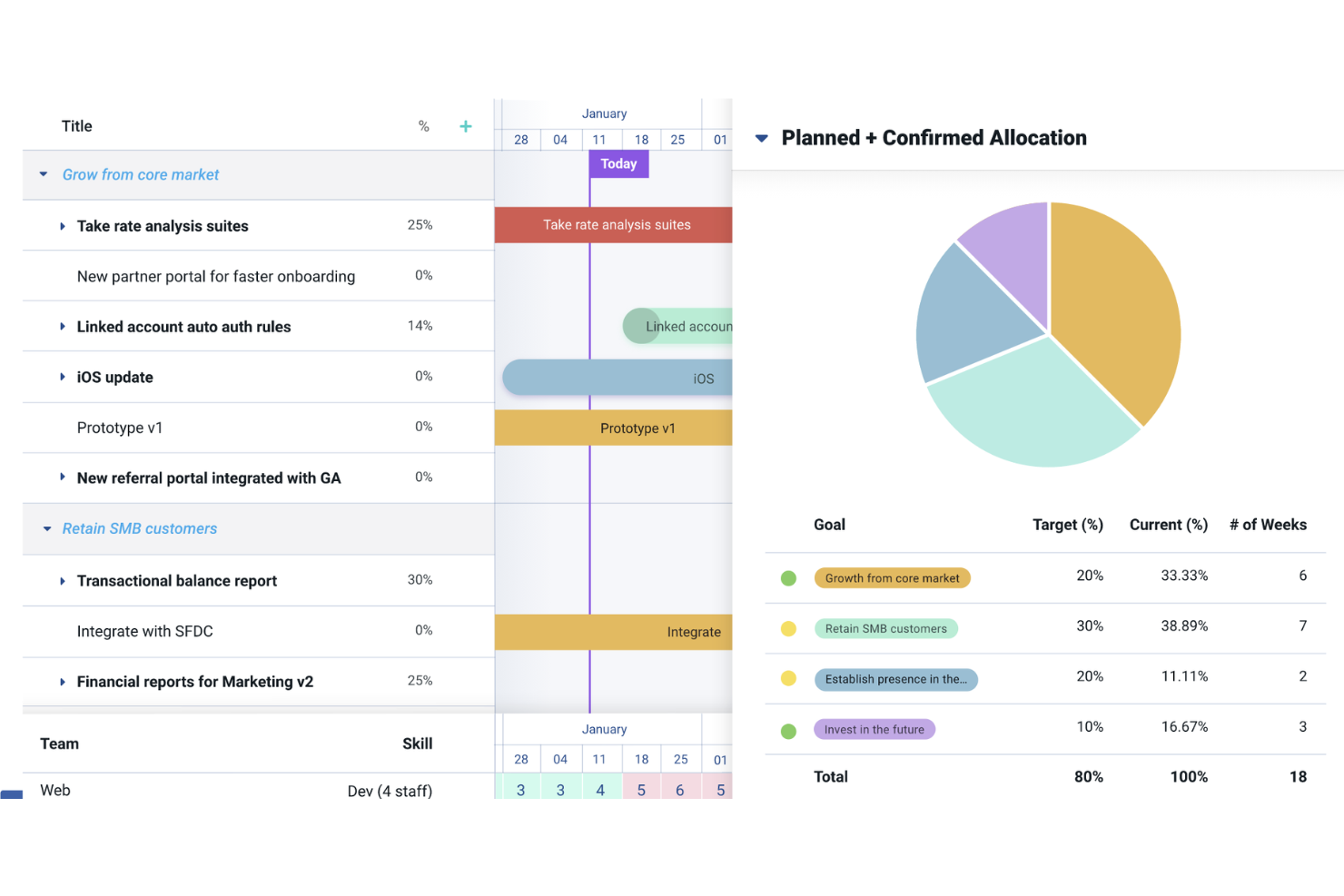Click the Skill column header

(x=418, y=743)
